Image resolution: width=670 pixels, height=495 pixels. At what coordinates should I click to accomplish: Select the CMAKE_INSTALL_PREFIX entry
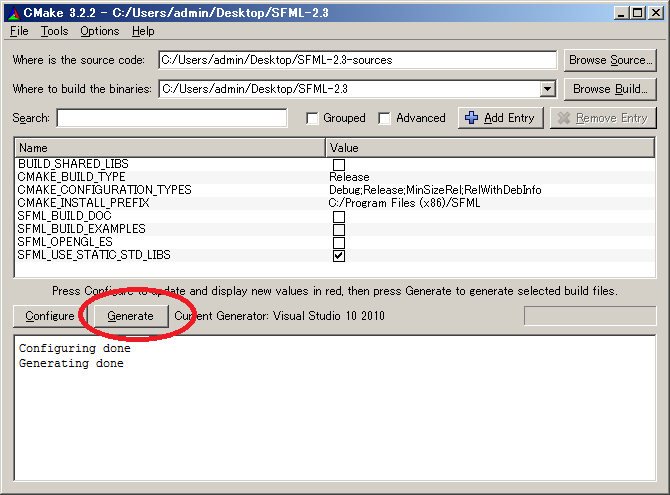tap(83, 203)
